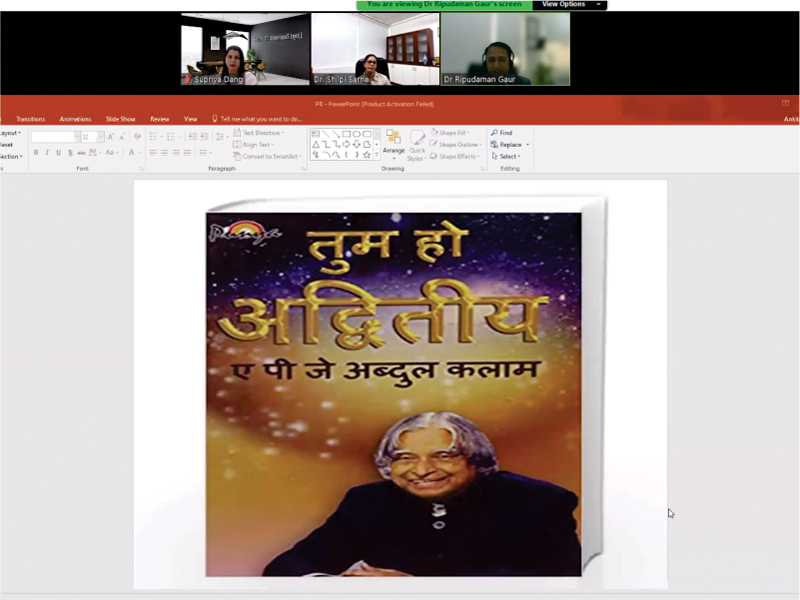Align text left
This screenshot has width=800, height=600.
pos(153,153)
